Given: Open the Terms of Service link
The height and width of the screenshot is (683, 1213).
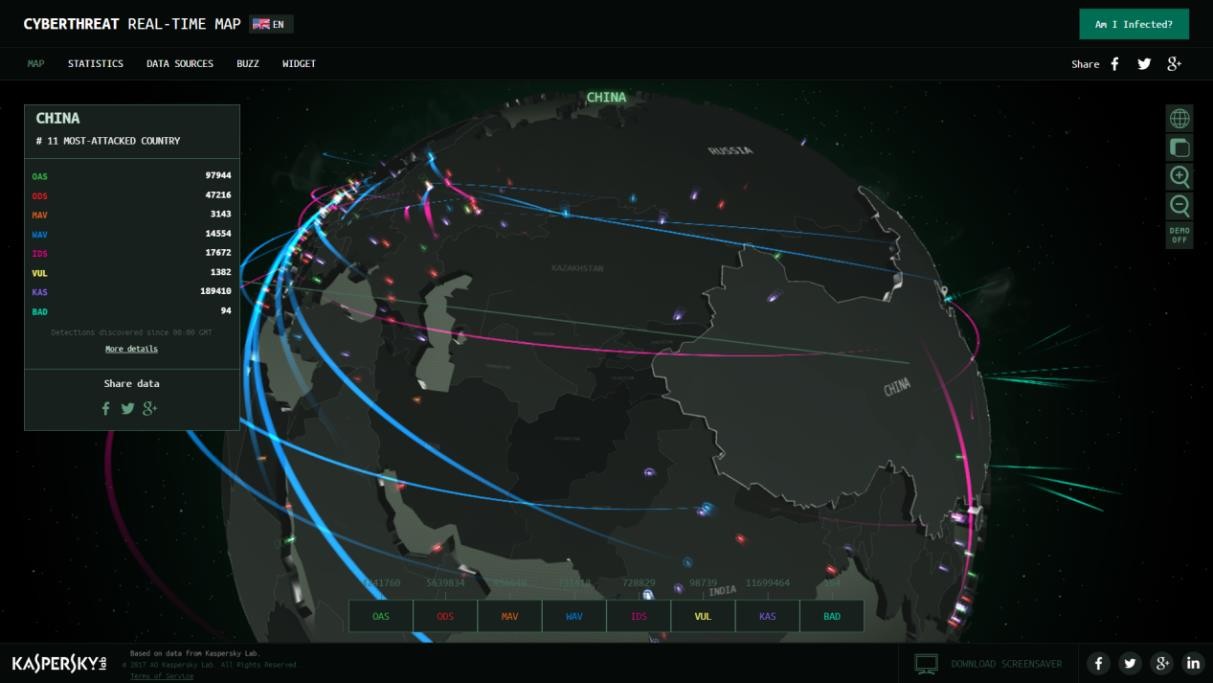Looking at the screenshot, I should 162,677.
